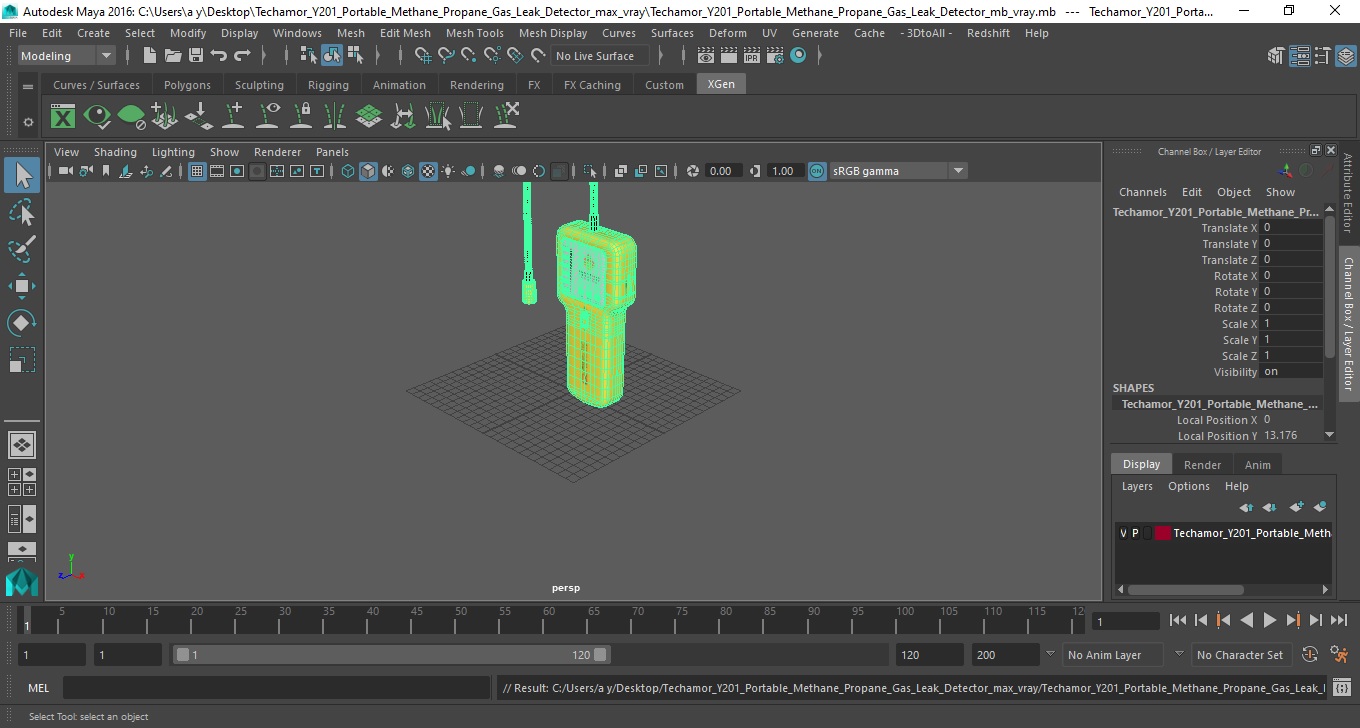Open the render settings clapper icon

point(775,56)
